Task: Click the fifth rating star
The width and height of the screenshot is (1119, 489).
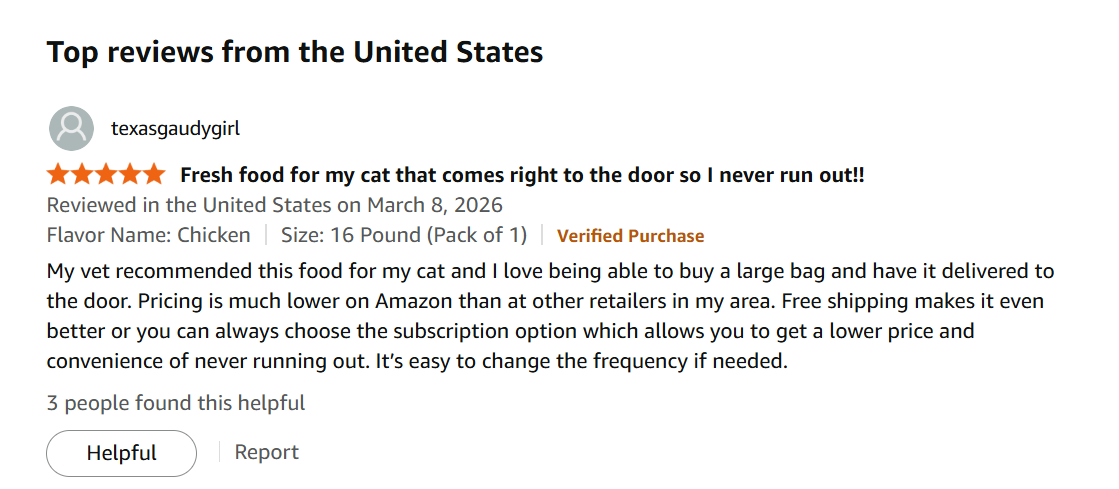Action: (153, 175)
